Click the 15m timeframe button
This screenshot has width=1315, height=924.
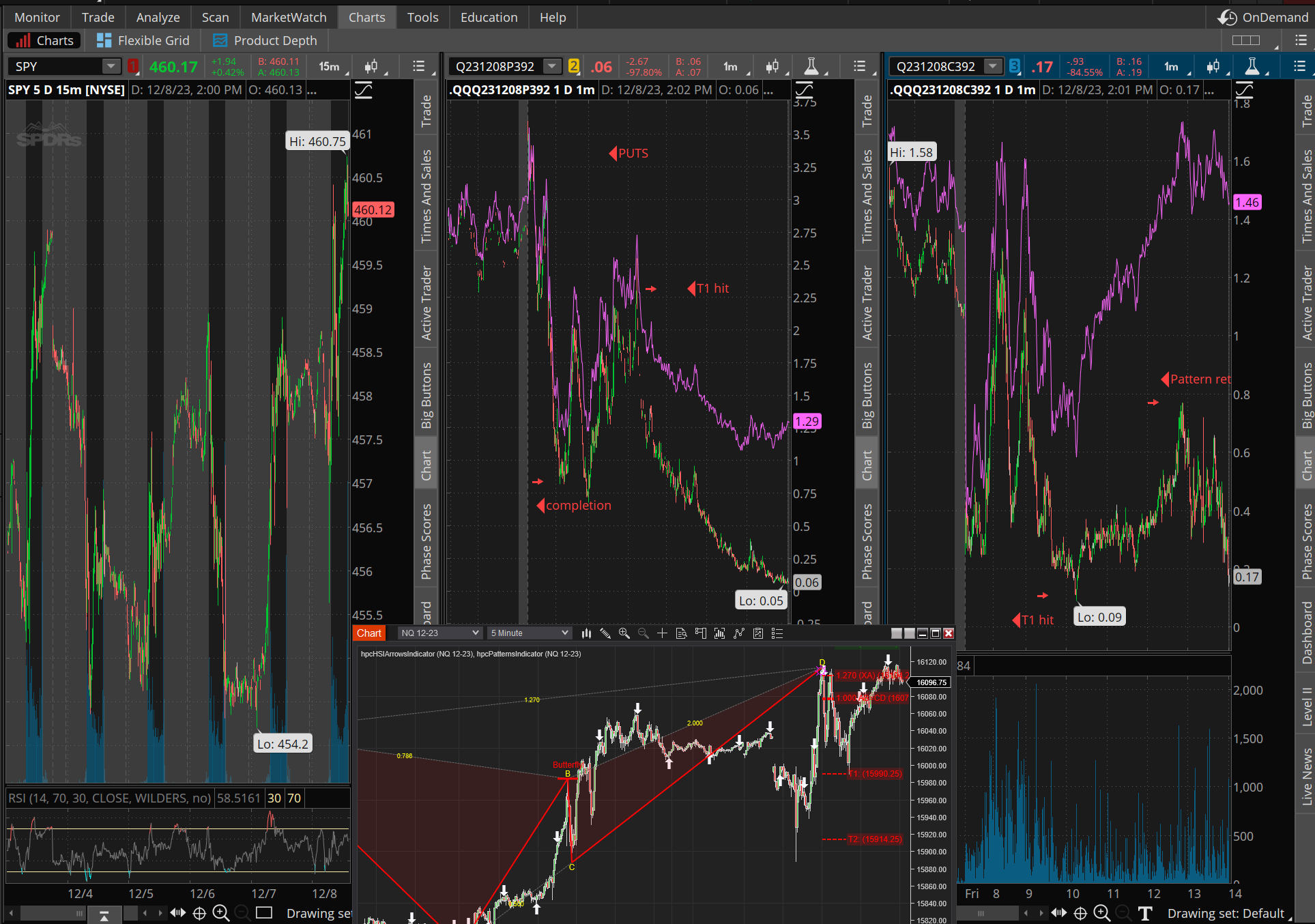pos(329,66)
